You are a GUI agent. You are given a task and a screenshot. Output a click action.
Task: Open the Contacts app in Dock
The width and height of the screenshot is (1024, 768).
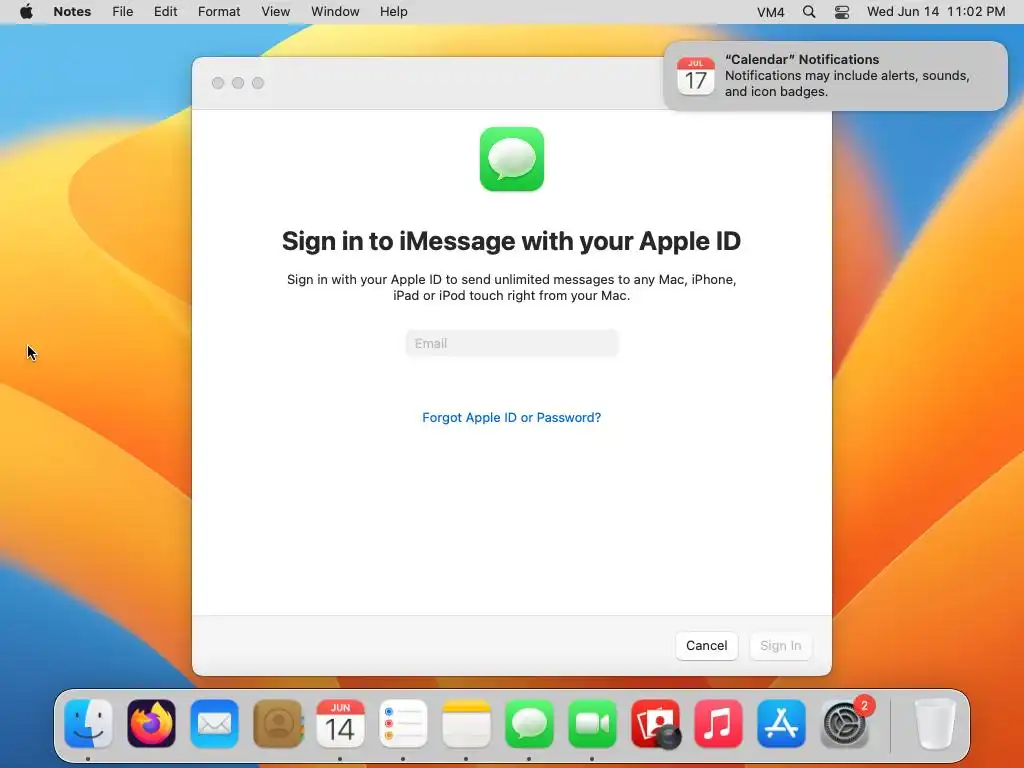point(278,724)
